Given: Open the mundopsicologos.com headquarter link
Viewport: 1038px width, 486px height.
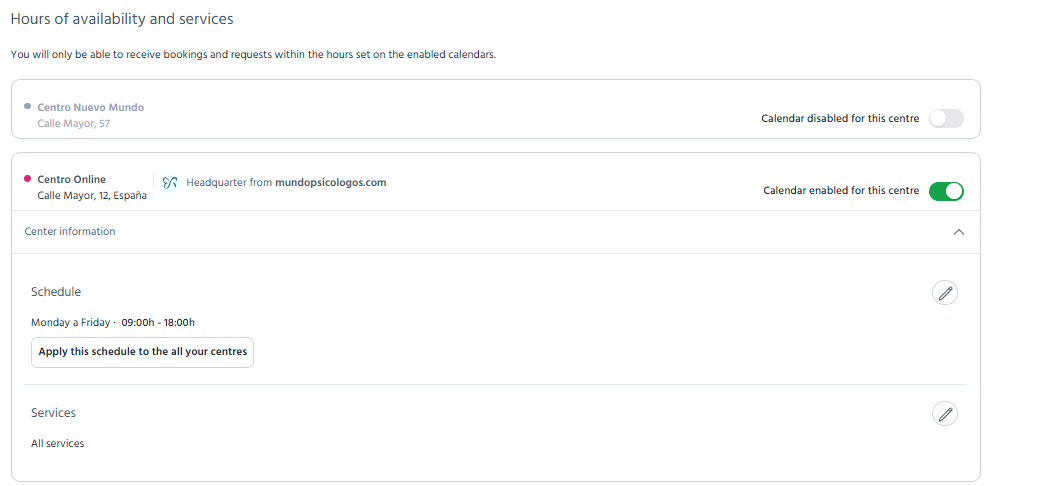Looking at the screenshot, I should [330, 183].
